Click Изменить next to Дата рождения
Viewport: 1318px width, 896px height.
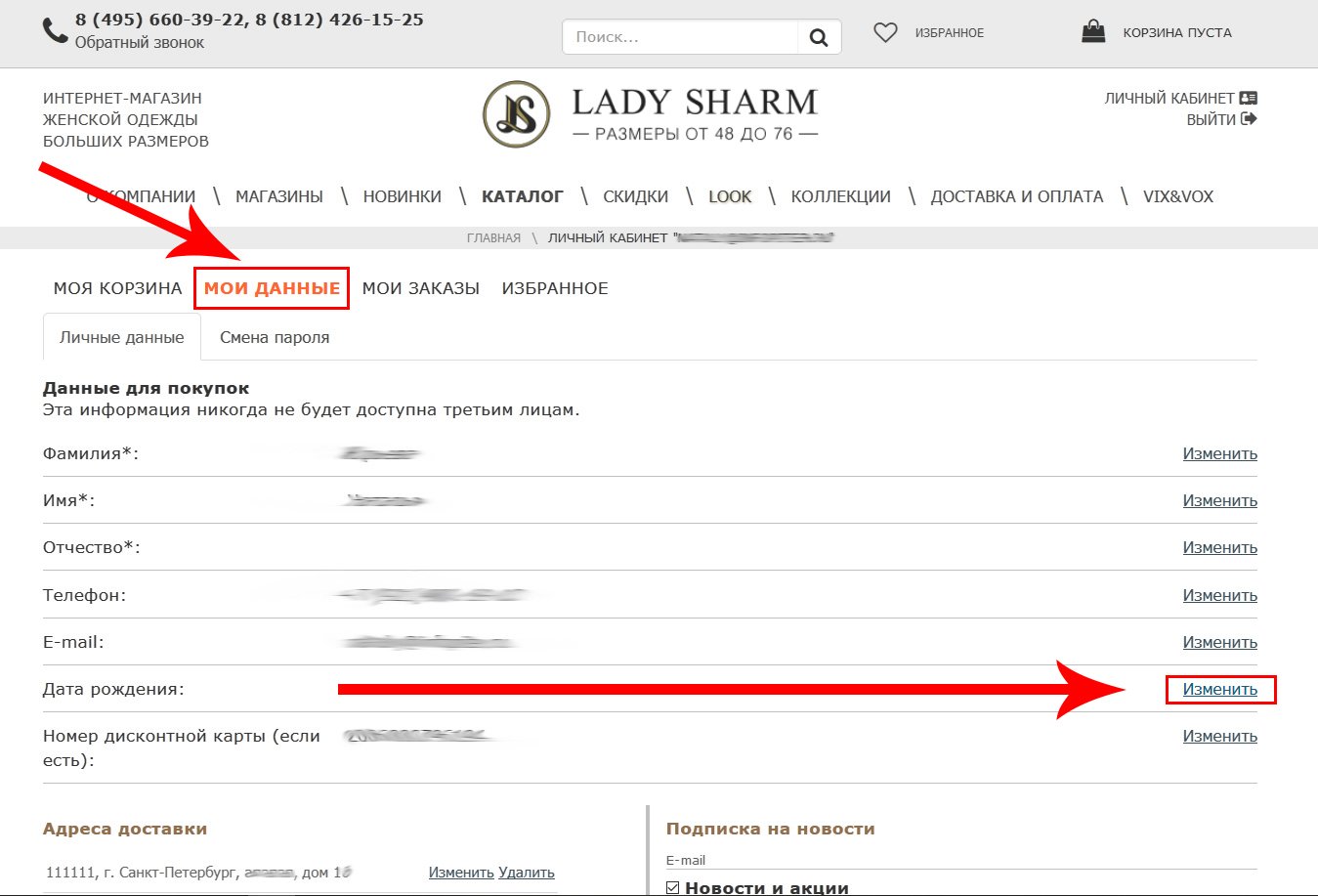point(1219,689)
